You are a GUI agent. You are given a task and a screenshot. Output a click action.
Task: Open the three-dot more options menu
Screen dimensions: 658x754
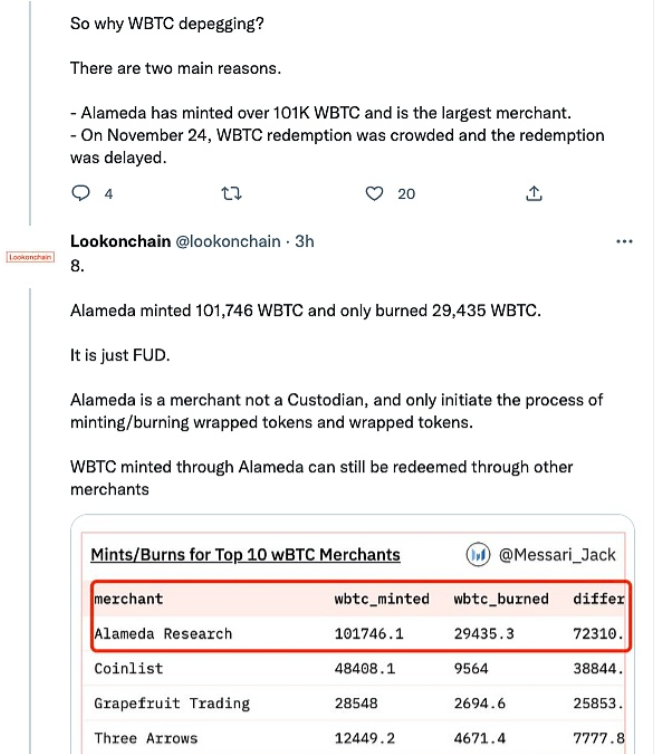coord(625,241)
